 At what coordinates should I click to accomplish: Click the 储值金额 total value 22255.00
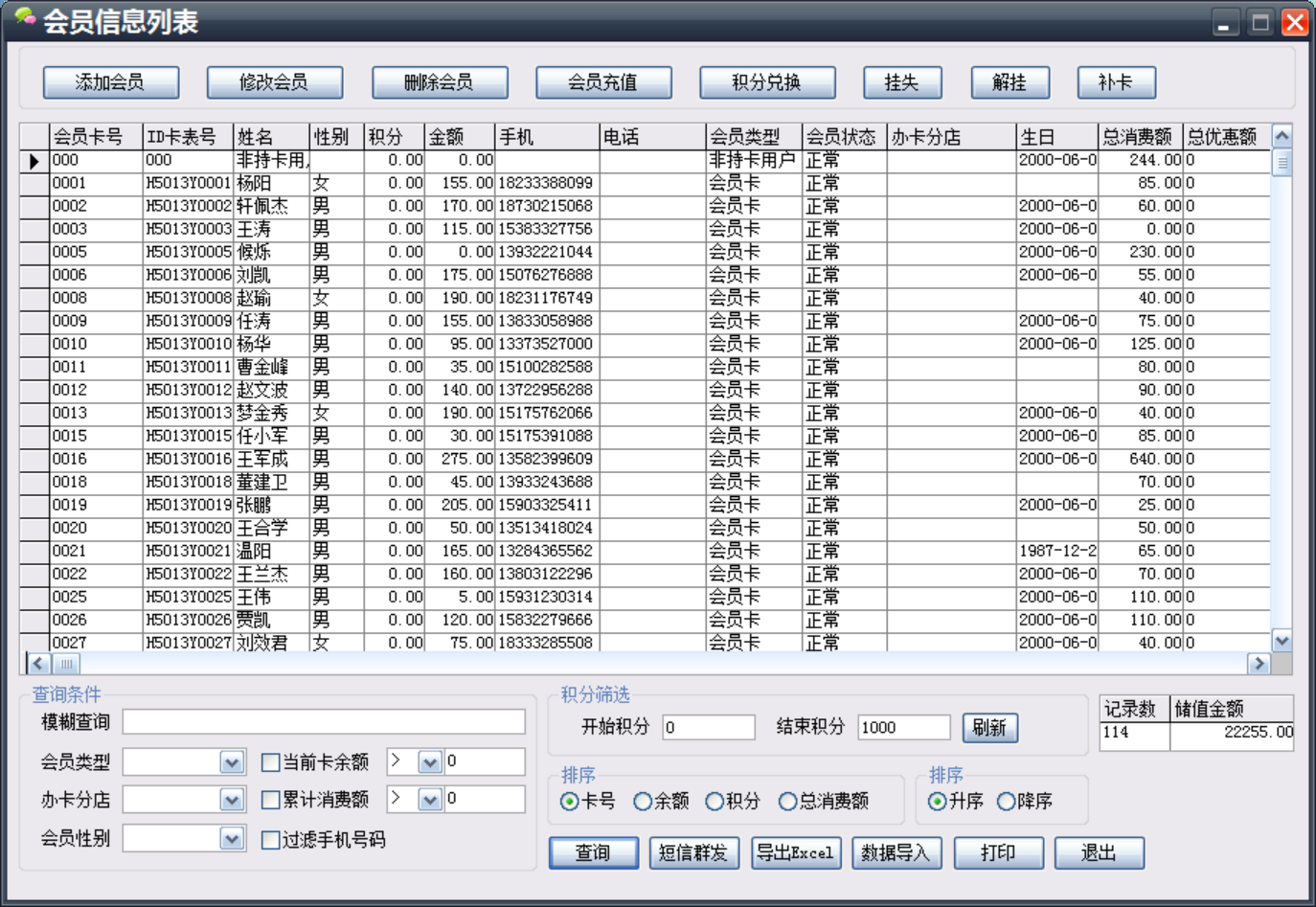tap(1232, 733)
